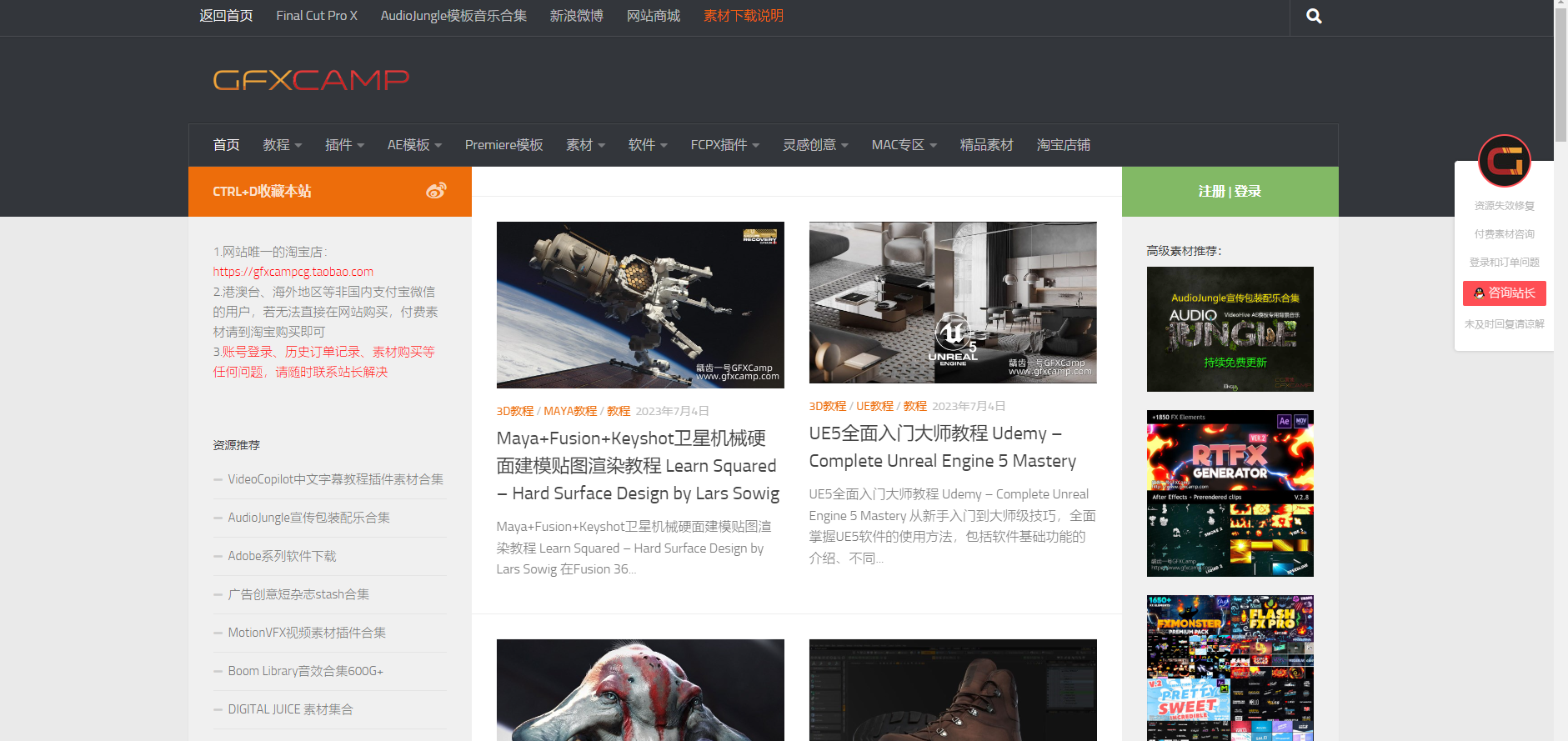Open the gfxcampcg.taobao.com link
The width and height of the screenshot is (1568, 741).
(293, 272)
